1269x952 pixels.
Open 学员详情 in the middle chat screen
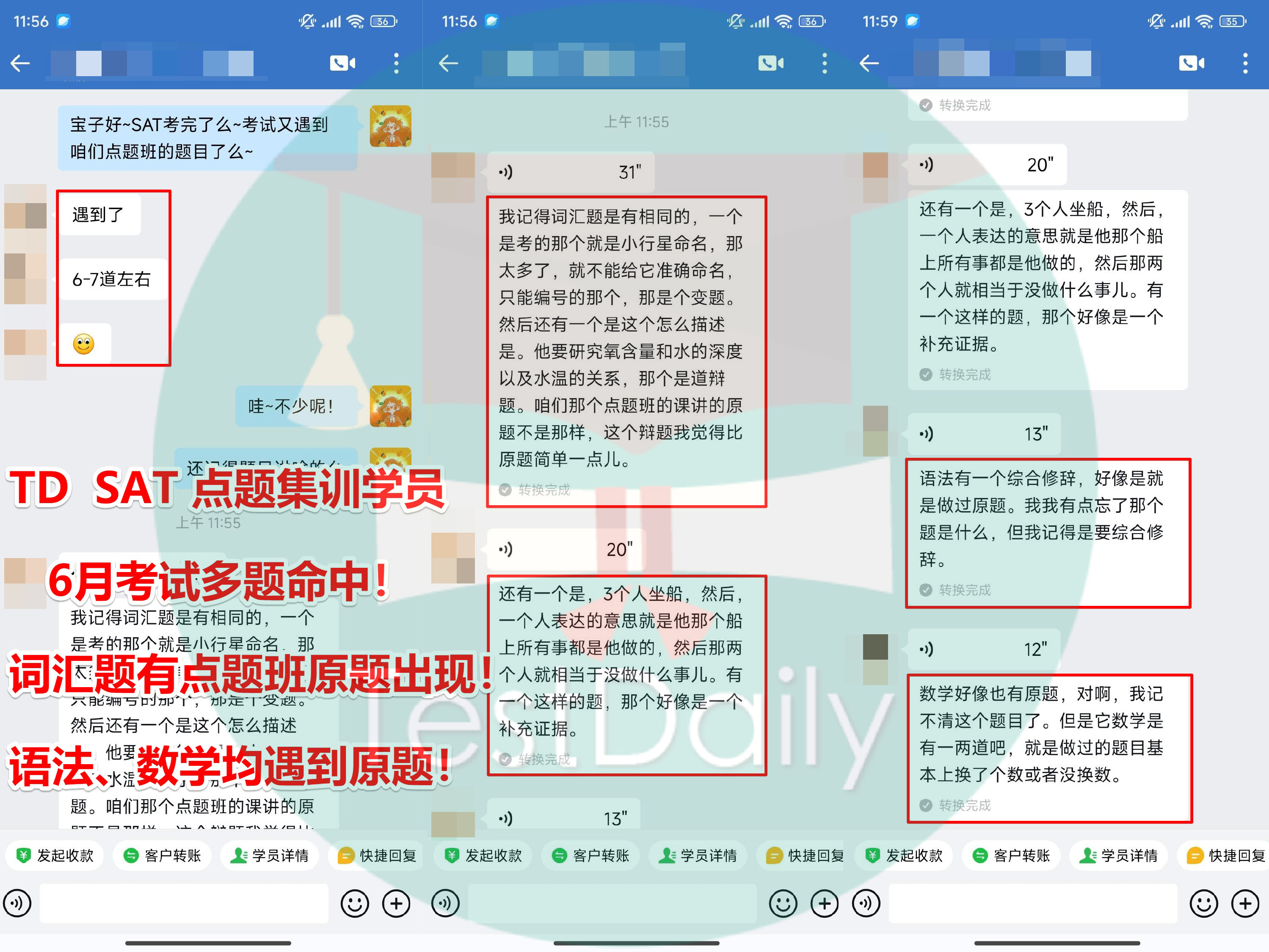click(698, 855)
